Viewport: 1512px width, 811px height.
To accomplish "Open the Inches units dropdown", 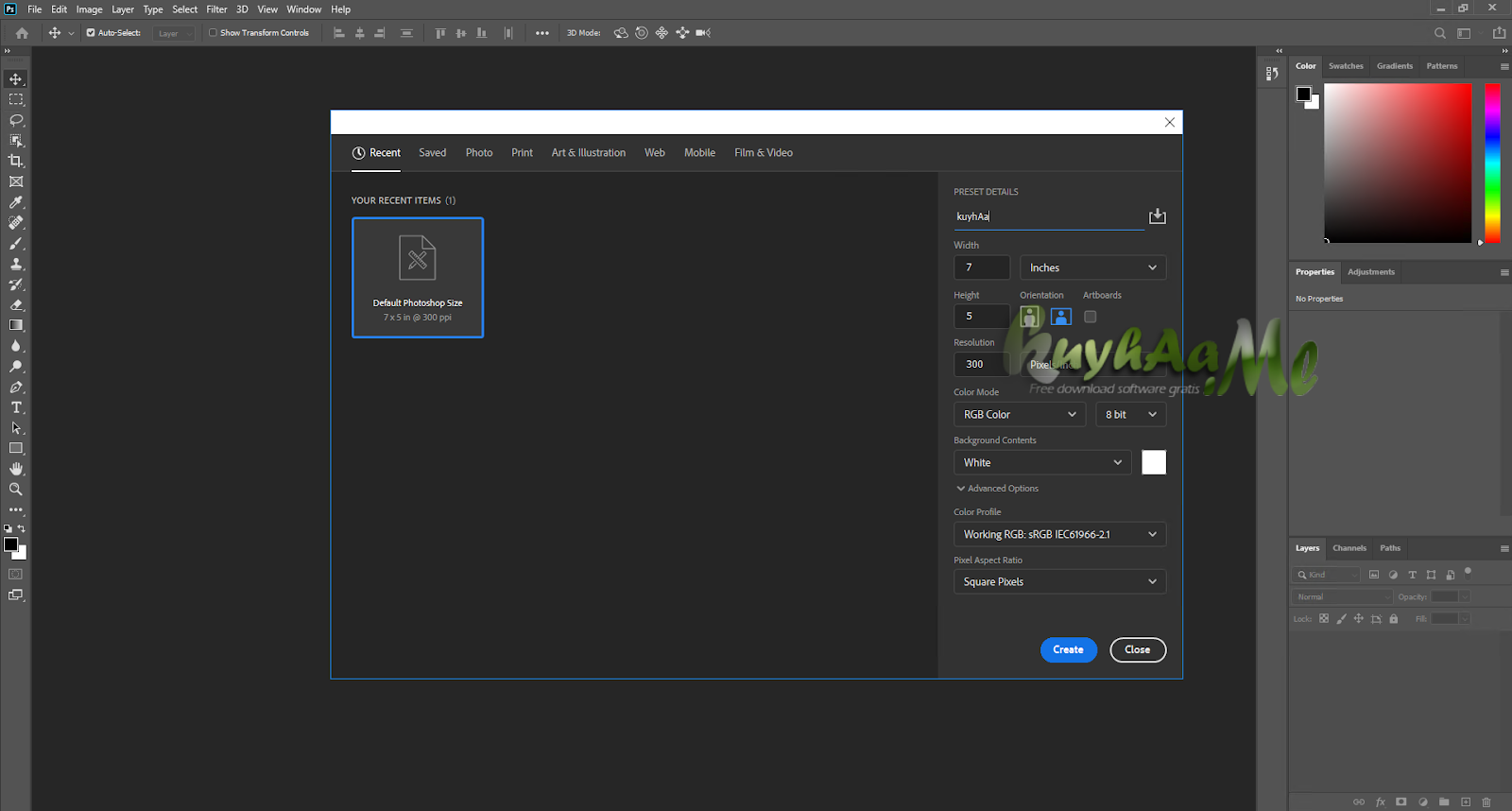I will (x=1093, y=267).
